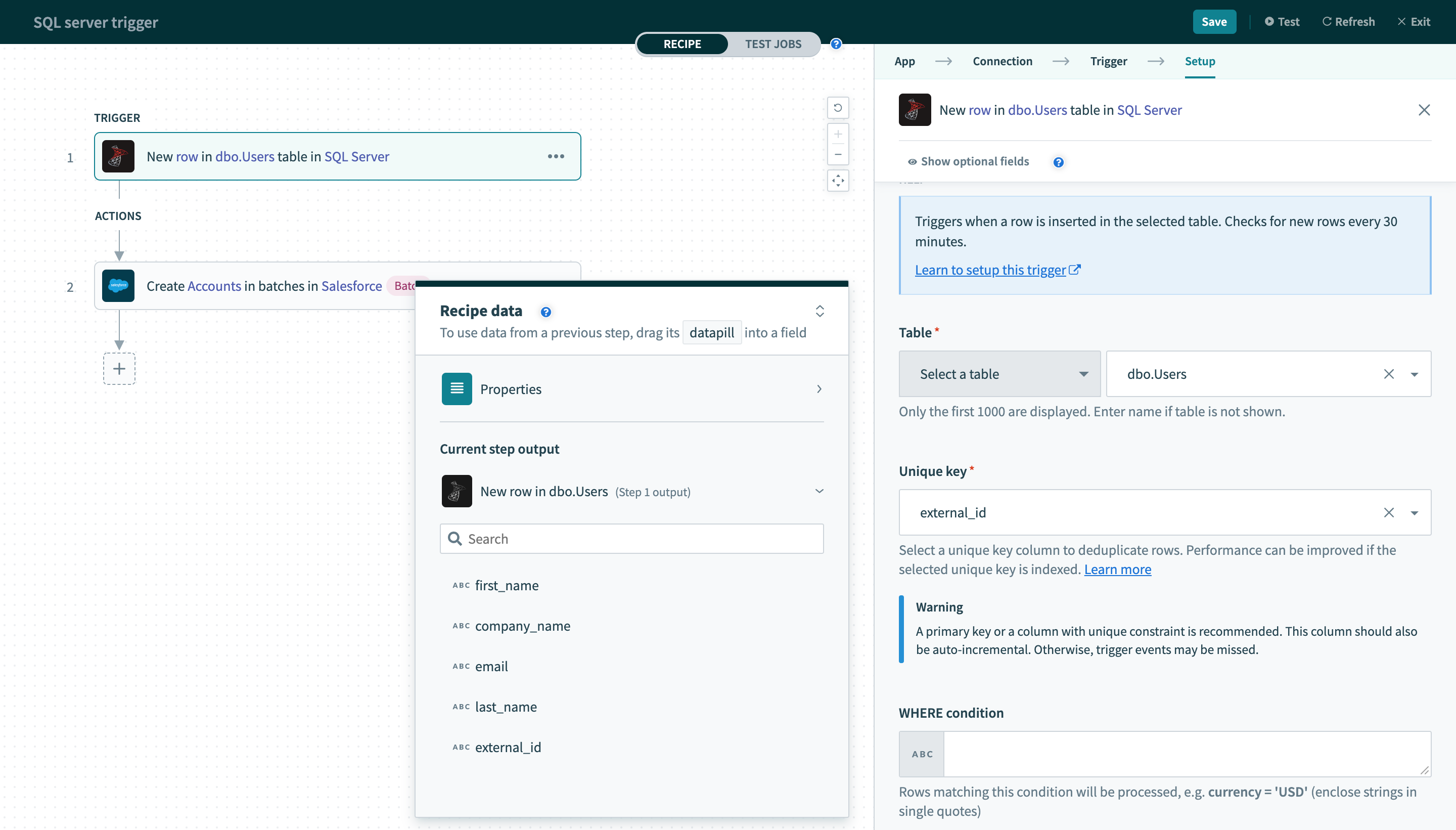This screenshot has height=830, width=1456.
Task: Click the Save button
Action: point(1214,22)
